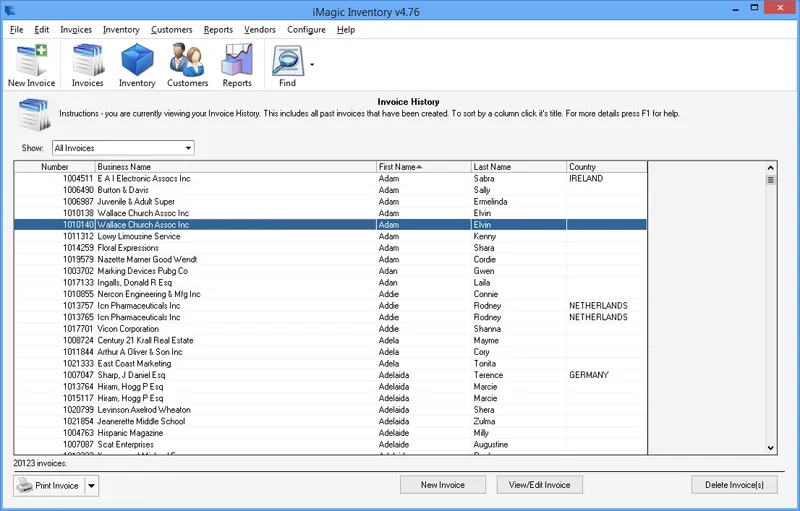The width and height of the screenshot is (800, 511).
Task: Expand the Print Invoice dropdown arrow
Action: tap(91, 486)
